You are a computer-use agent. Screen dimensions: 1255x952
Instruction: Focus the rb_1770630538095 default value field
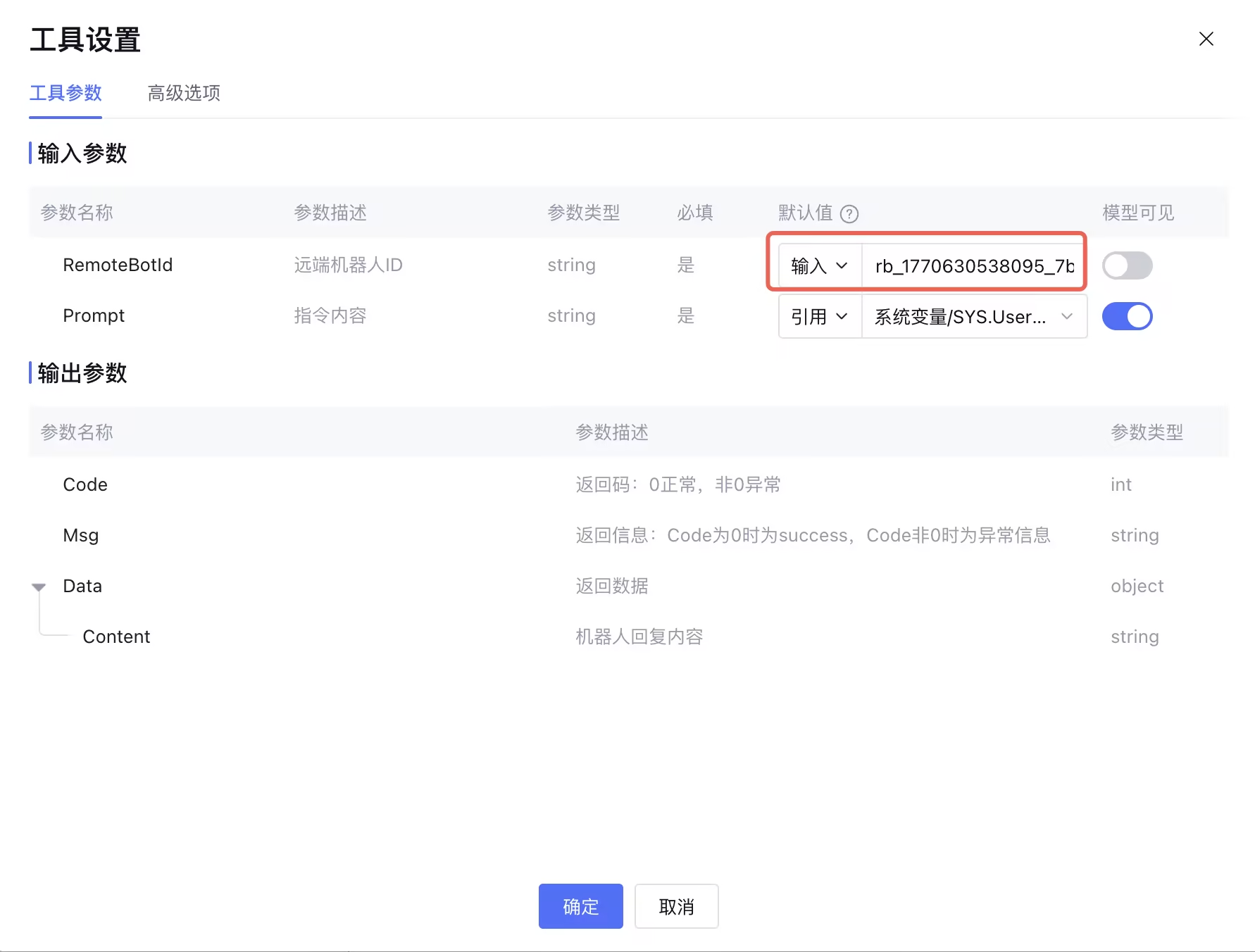[x=973, y=265]
